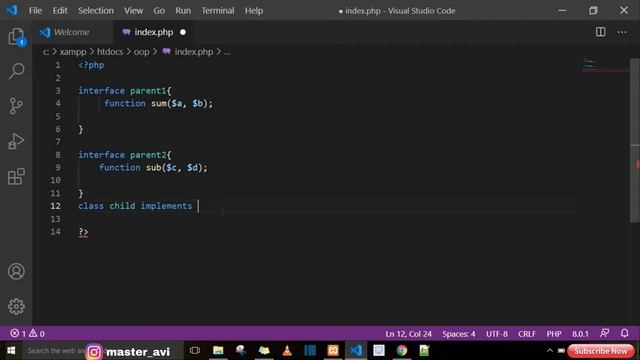The width and height of the screenshot is (640, 360).
Task: Change indentation via Spaces: 4
Action: click(459, 333)
